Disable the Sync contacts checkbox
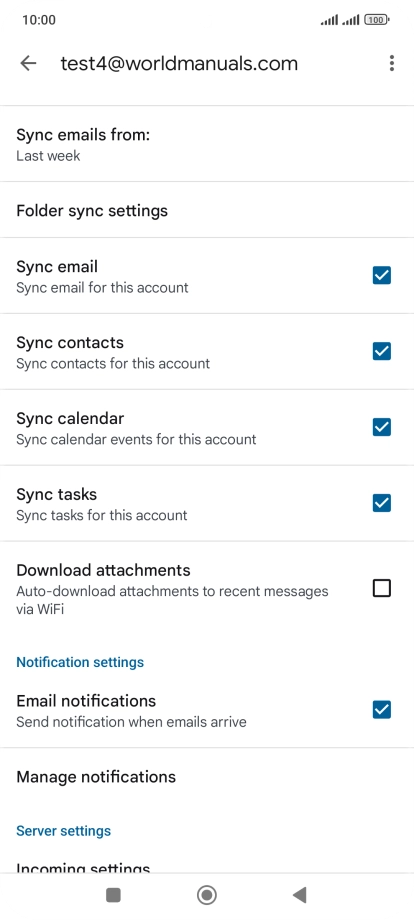The height and width of the screenshot is (920, 414). point(382,351)
